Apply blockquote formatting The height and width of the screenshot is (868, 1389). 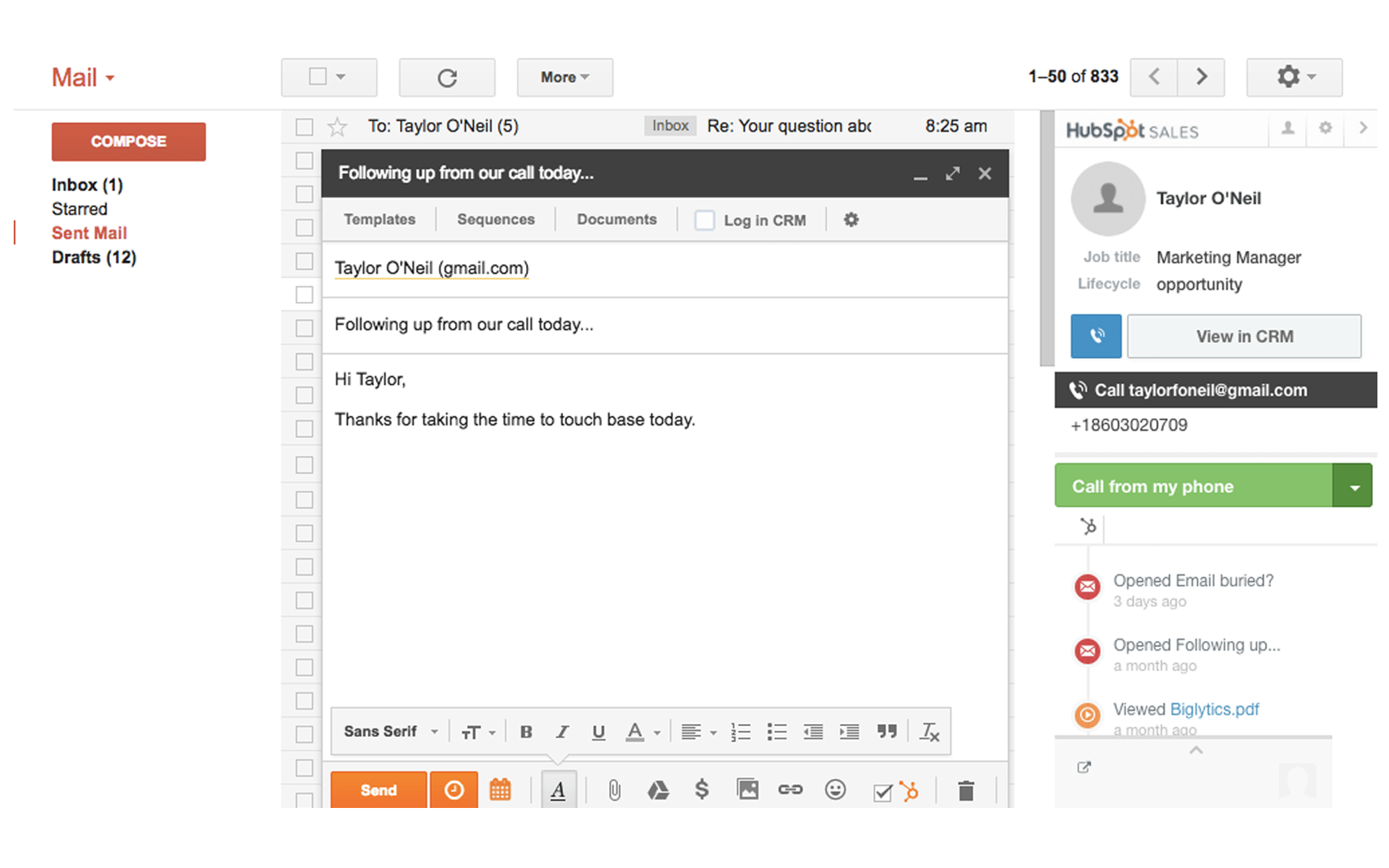pyautogui.click(x=887, y=732)
